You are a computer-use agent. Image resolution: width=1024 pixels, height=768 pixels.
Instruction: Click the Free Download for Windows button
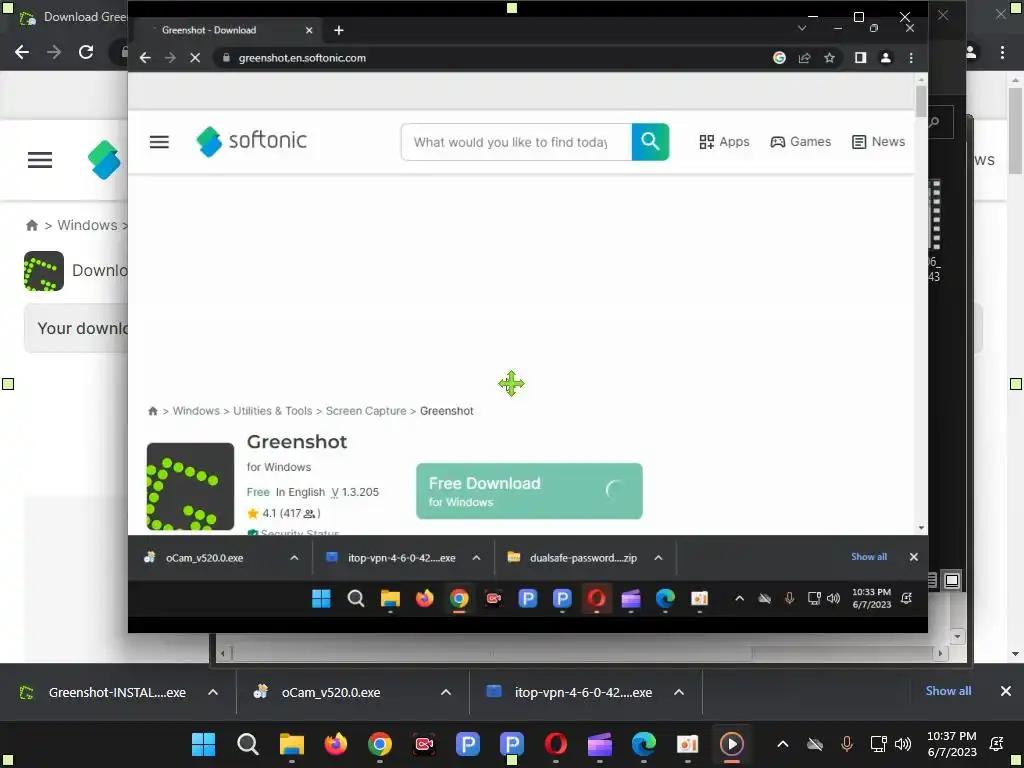[529, 491]
